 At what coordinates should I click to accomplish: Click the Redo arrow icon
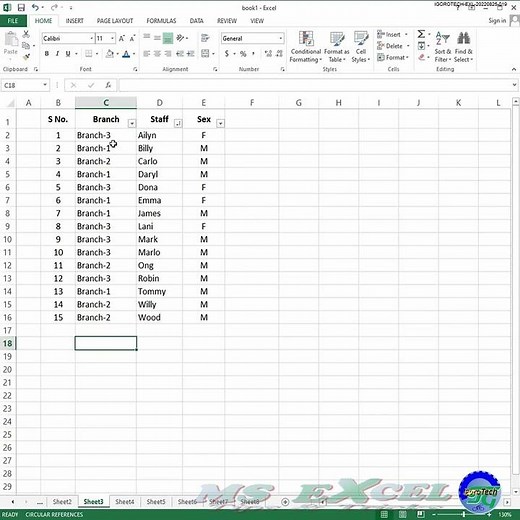click(54, 7)
